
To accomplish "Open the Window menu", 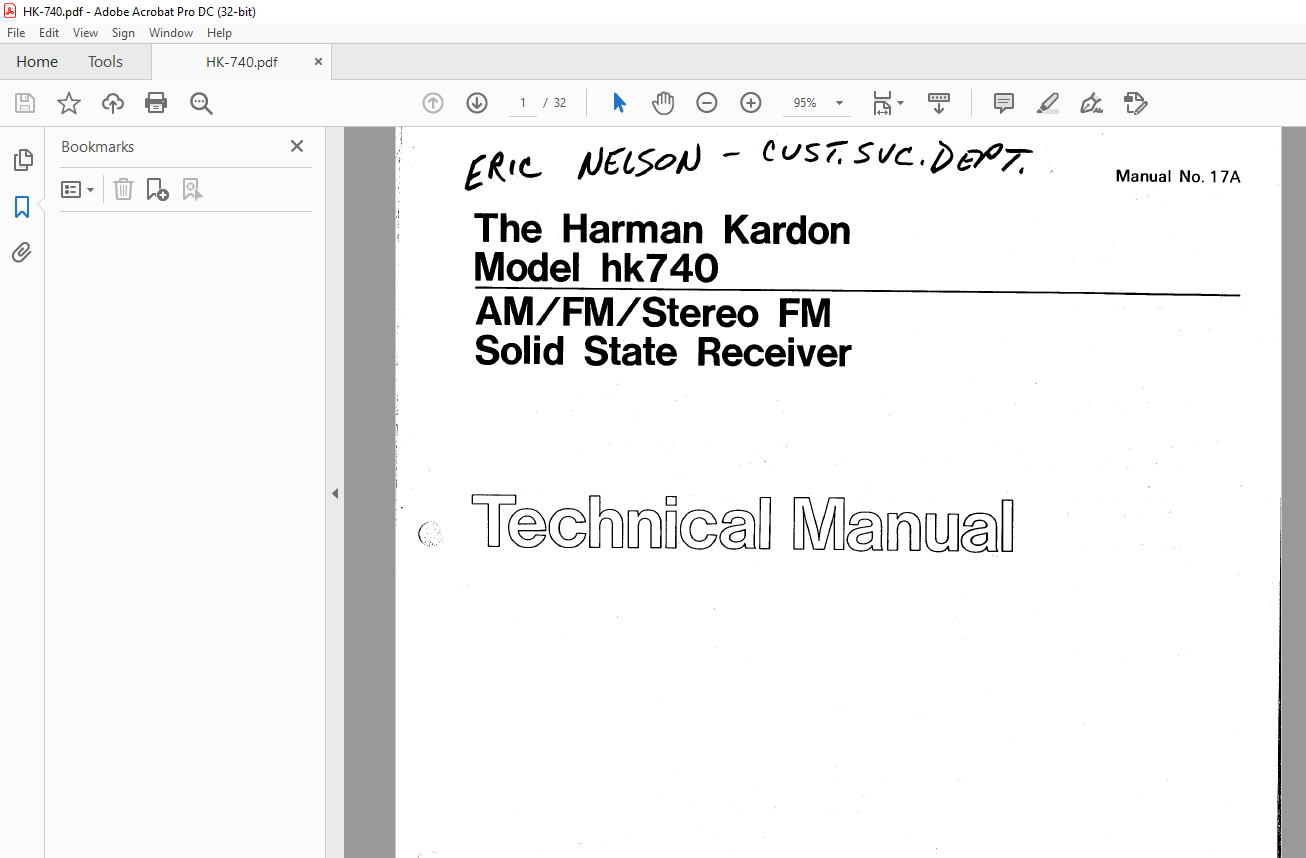I will (x=171, y=33).
